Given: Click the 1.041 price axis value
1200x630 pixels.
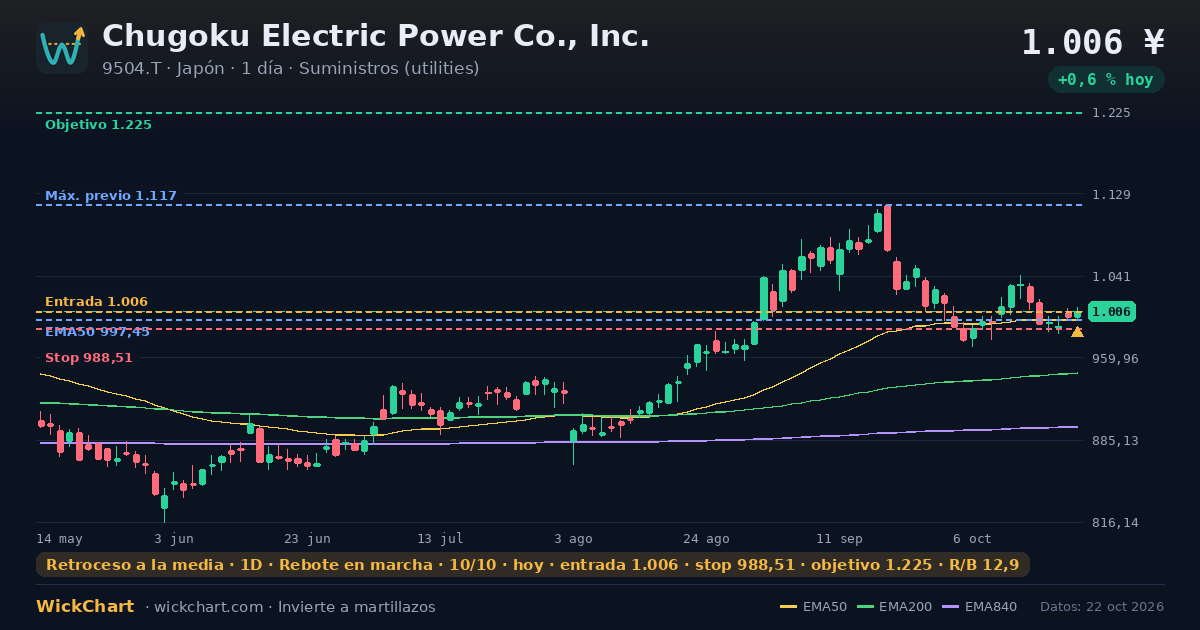Looking at the screenshot, I should [1111, 277].
